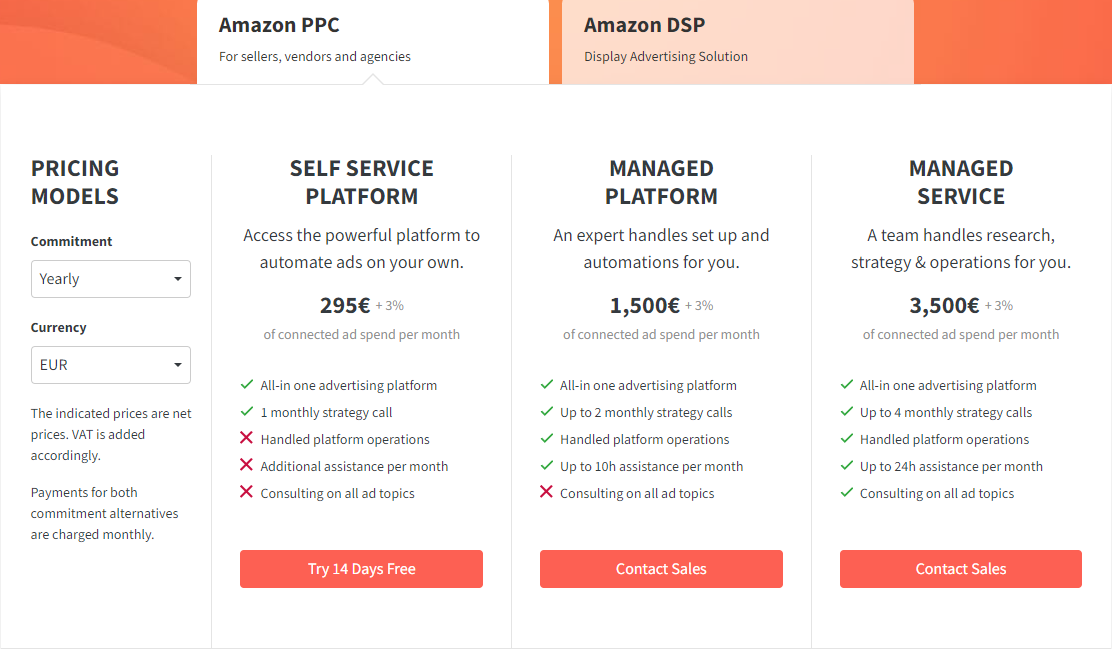Click check icon next to 'Up to 10h assistance per month'
Viewport: 1112px width, 649px height.
click(547, 466)
